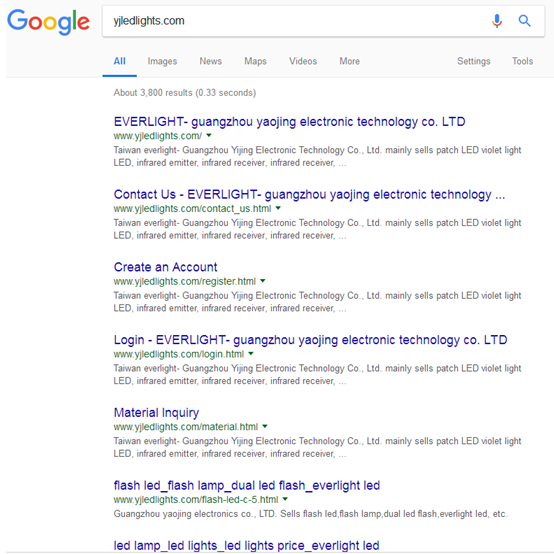Expand dropdown arrow beside flash-led-c-5.html URL
This screenshot has height=554, width=554.
[285, 499]
